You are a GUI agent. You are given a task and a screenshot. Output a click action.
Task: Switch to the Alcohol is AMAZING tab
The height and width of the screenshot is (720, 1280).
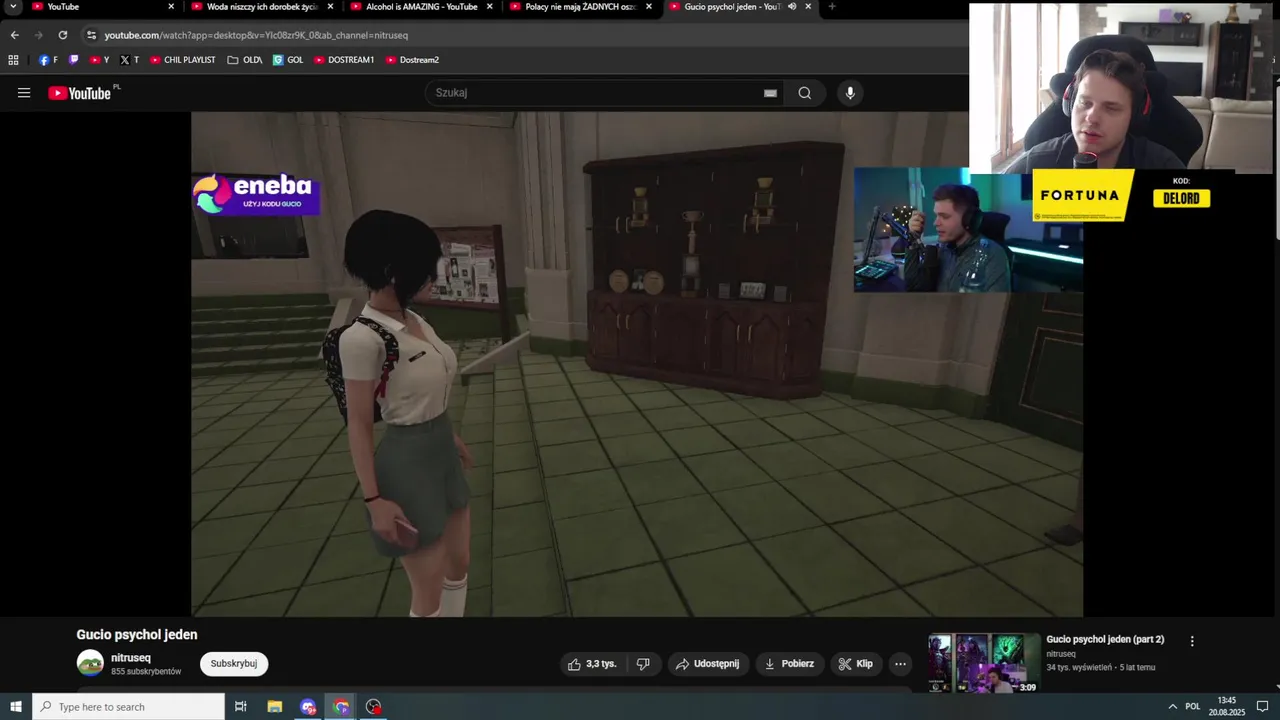click(x=421, y=7)
